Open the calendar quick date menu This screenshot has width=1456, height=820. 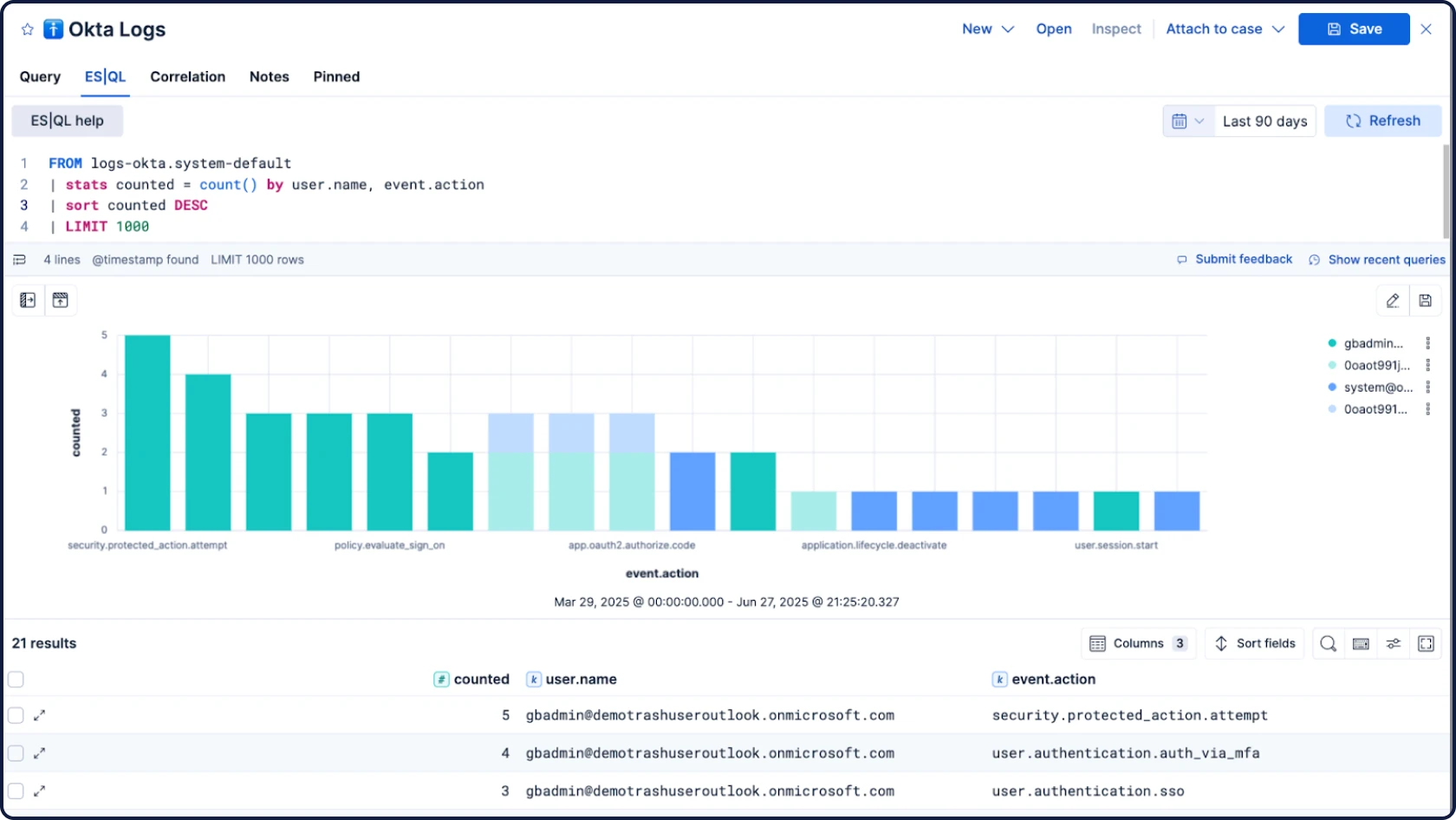click(1188, 121)
